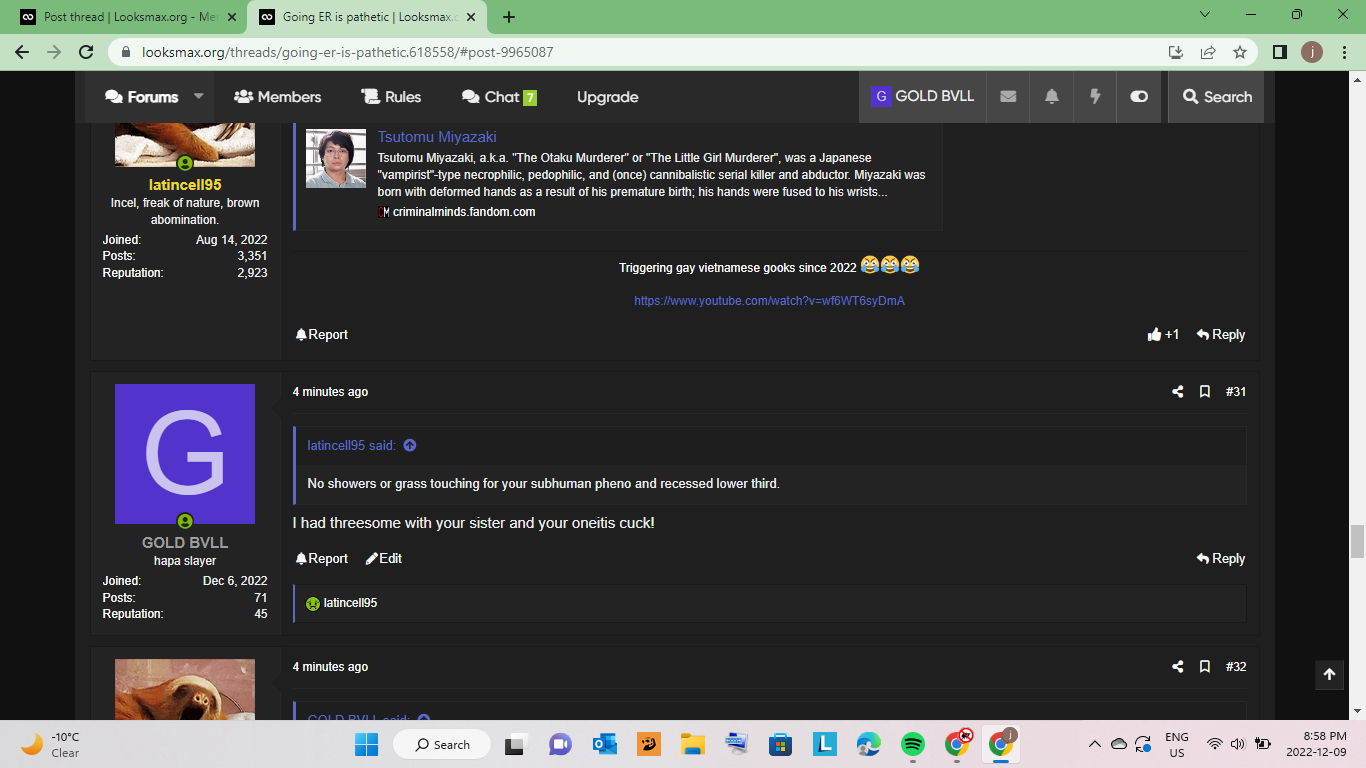The height and width of the screenshot is (768, 1366).
Task: Click the Tsutomu Miyazaki preview thumbnail
Action: point(335,158)
